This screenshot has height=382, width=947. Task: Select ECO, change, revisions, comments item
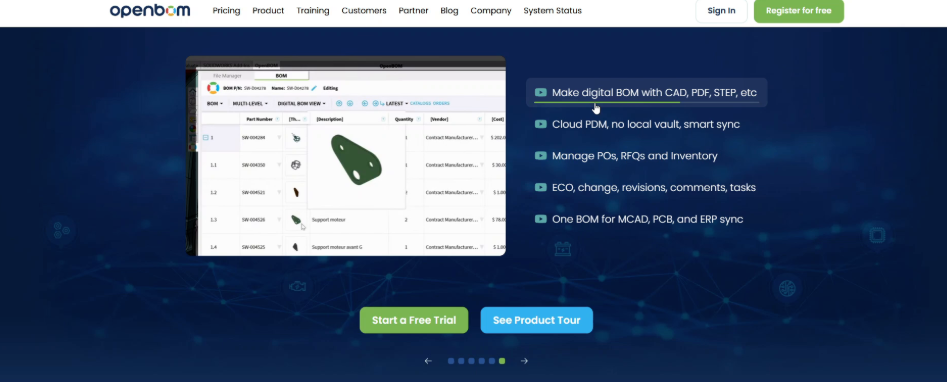653,187
